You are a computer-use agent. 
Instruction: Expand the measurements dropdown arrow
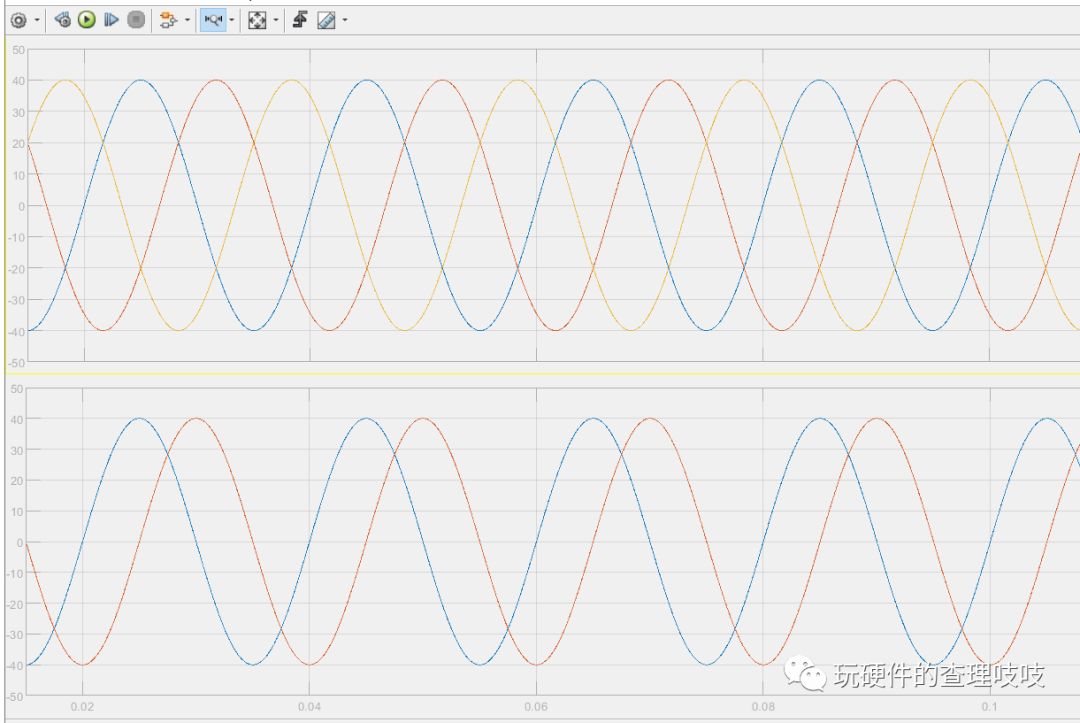coord(345,20)
